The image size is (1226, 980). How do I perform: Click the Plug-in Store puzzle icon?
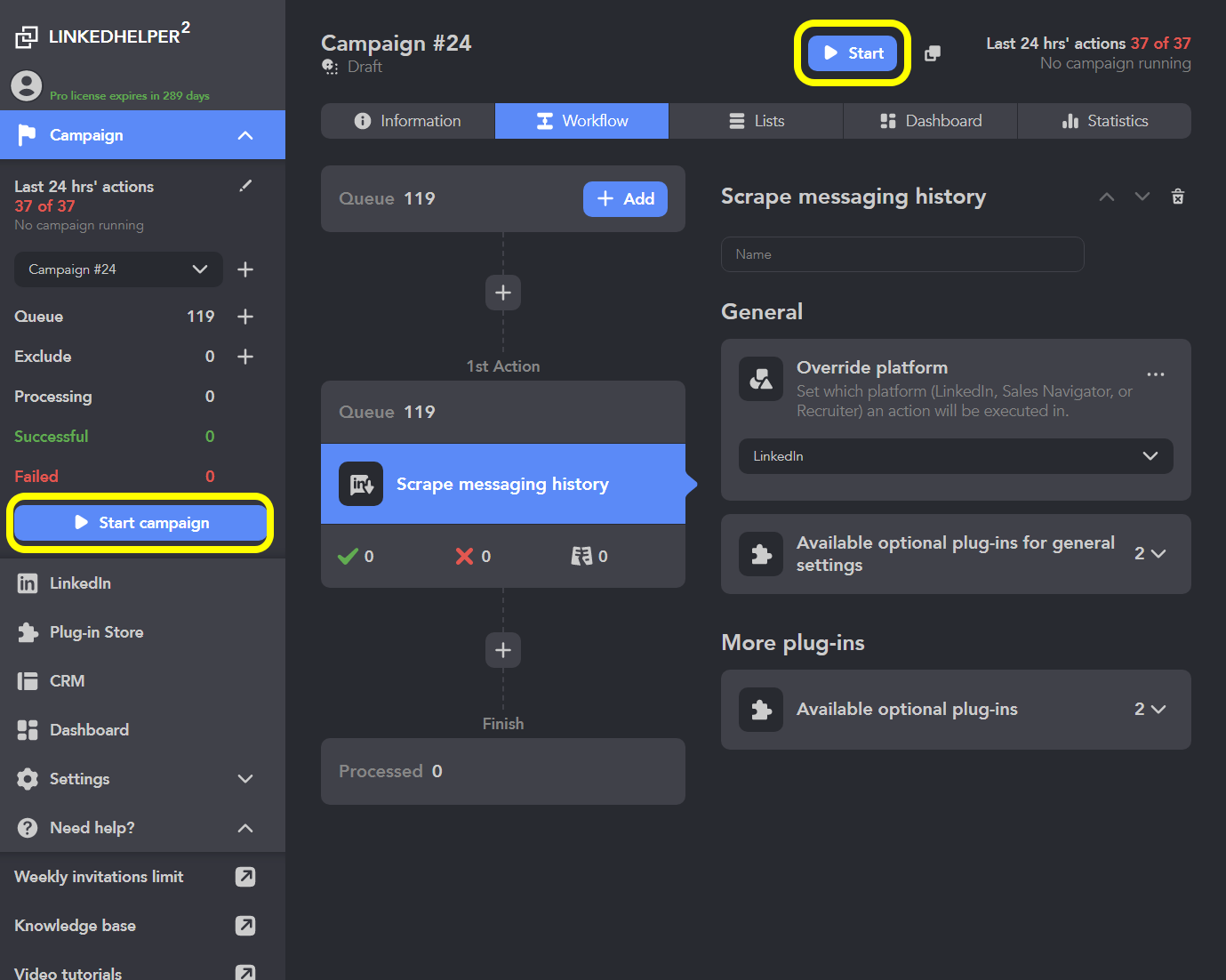click(x=28, y=632)
